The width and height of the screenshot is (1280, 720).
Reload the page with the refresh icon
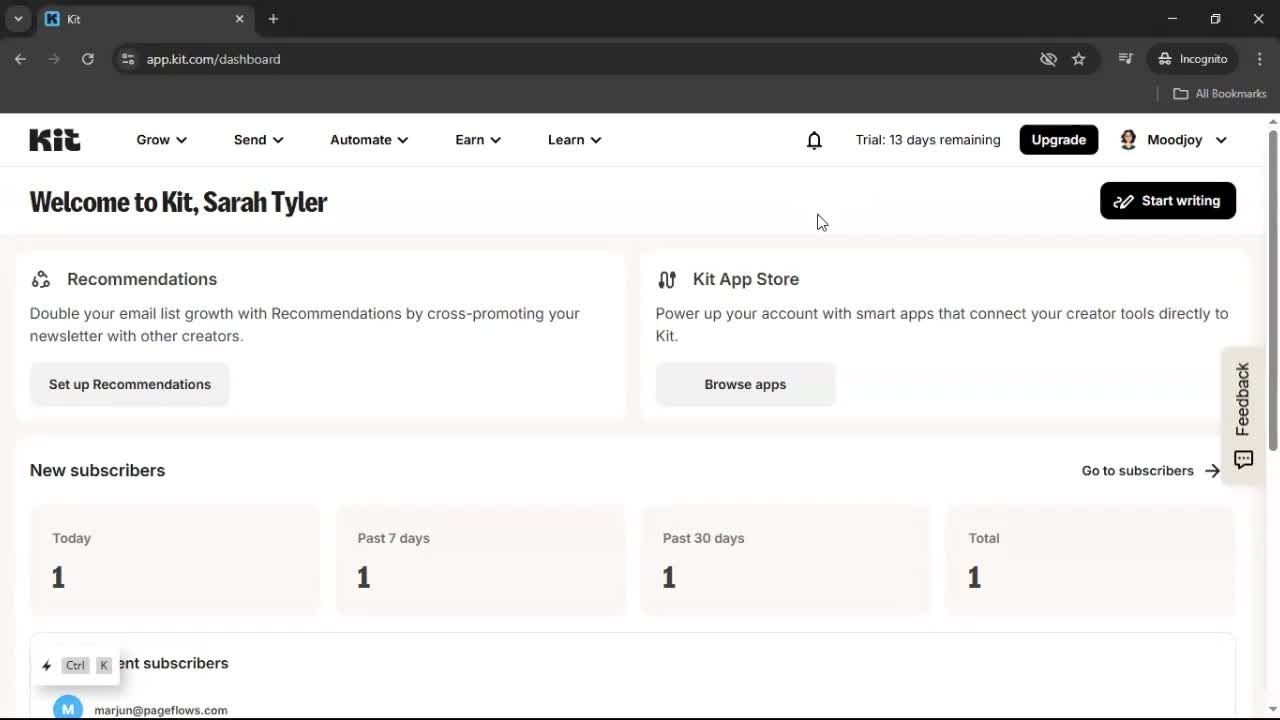(x=87, y=59)
